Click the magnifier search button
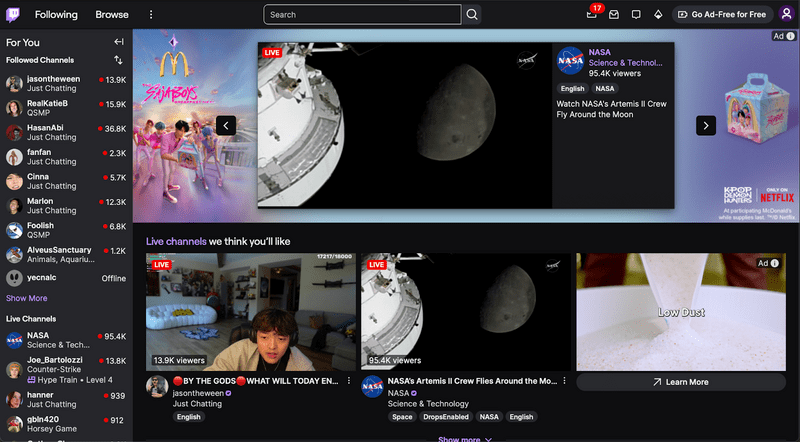 (x=472, y=15)
